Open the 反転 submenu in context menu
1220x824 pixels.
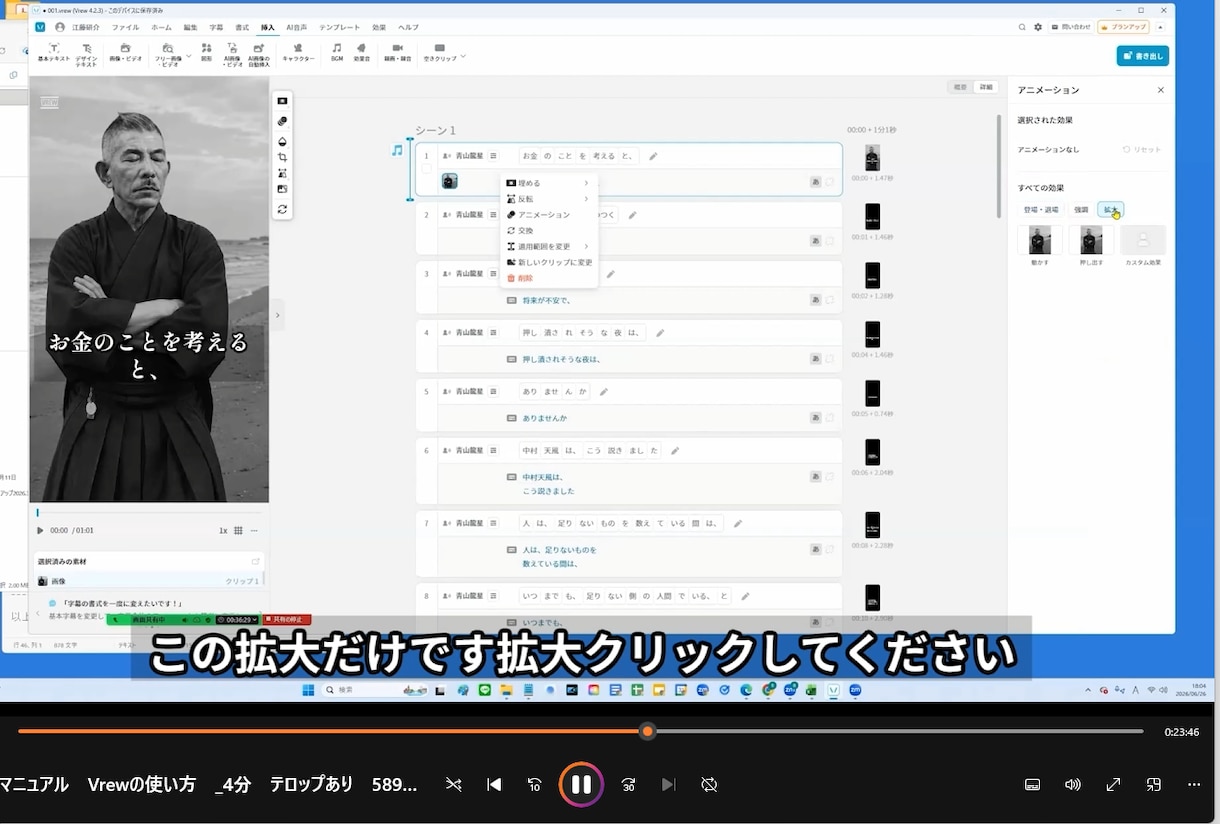(548, 199)
